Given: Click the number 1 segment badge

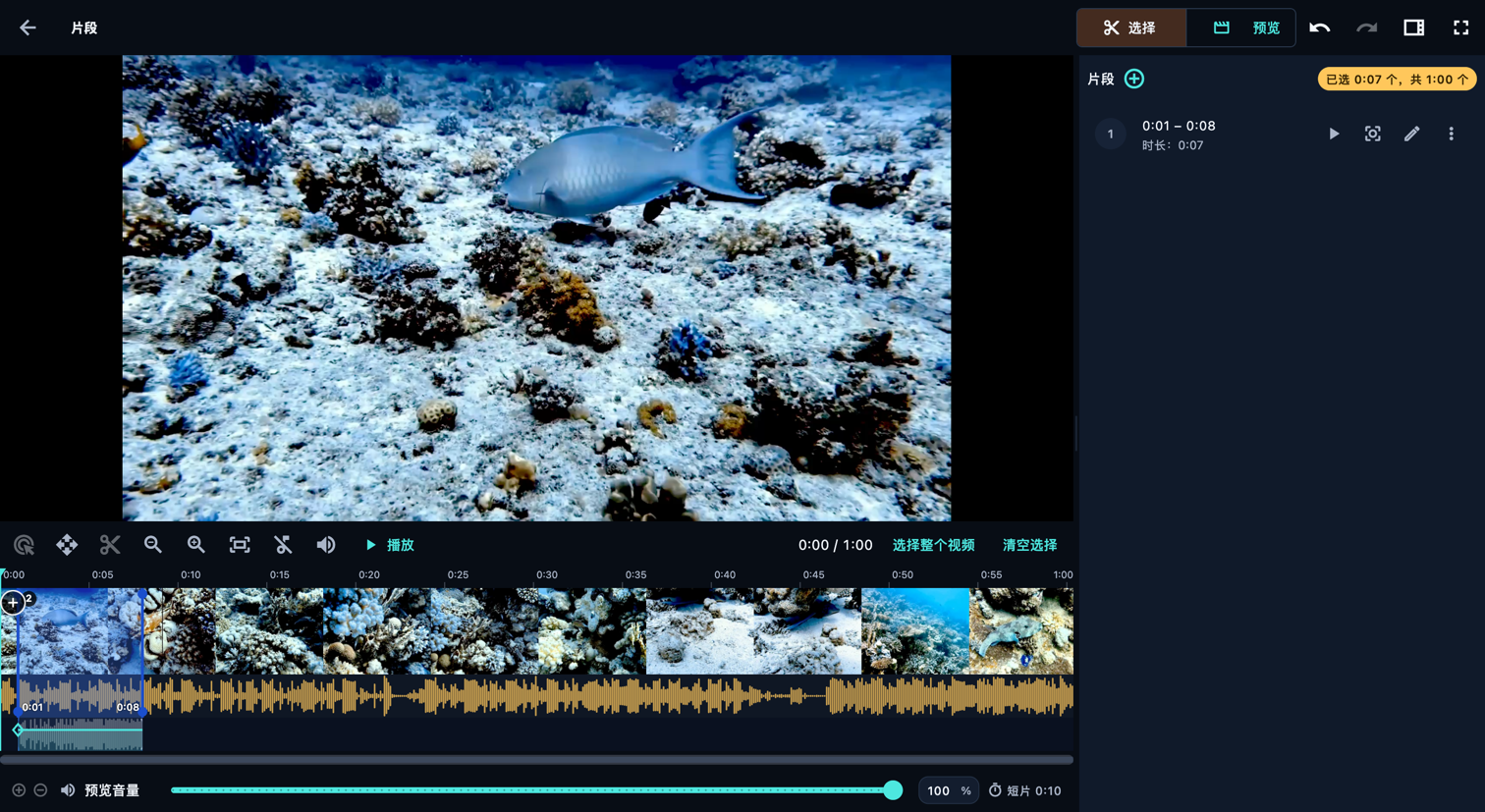Looking at the screenshot, I should point(1111,134).
